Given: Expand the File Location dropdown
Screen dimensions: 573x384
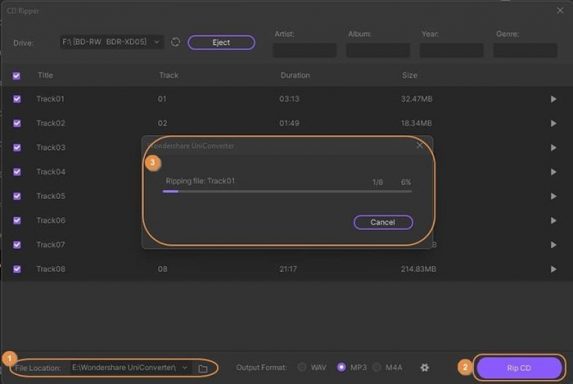Looking at the screenshot, I should [185, 368].
